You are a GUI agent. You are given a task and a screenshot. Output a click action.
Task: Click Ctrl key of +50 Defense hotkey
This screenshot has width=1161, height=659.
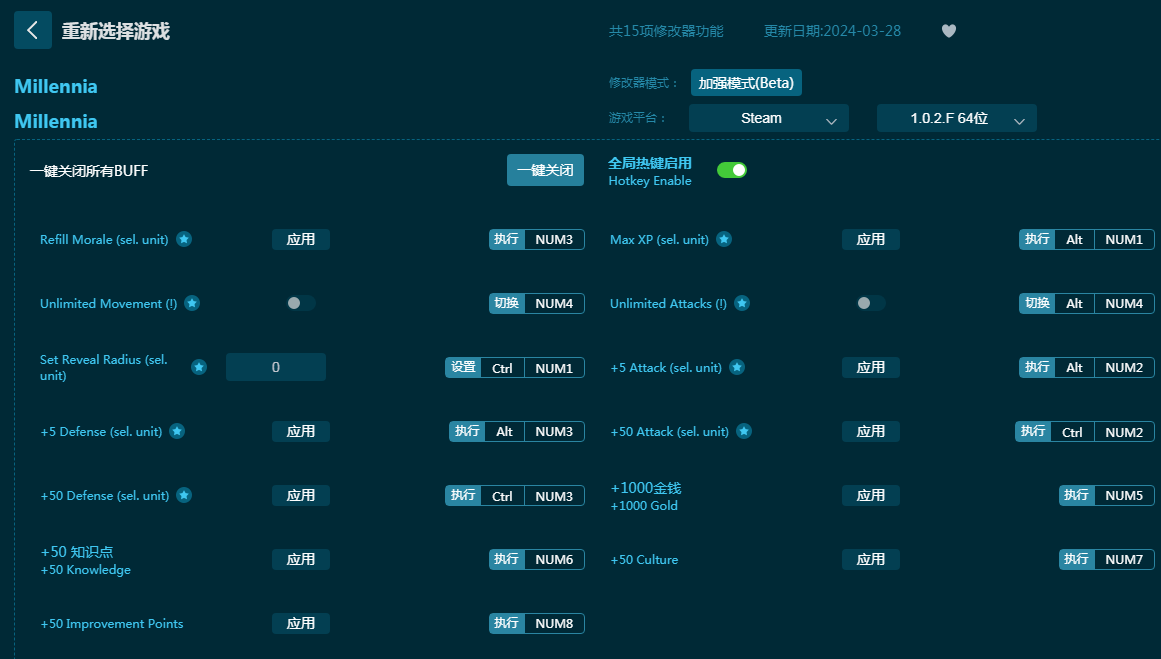coord(502,496)
